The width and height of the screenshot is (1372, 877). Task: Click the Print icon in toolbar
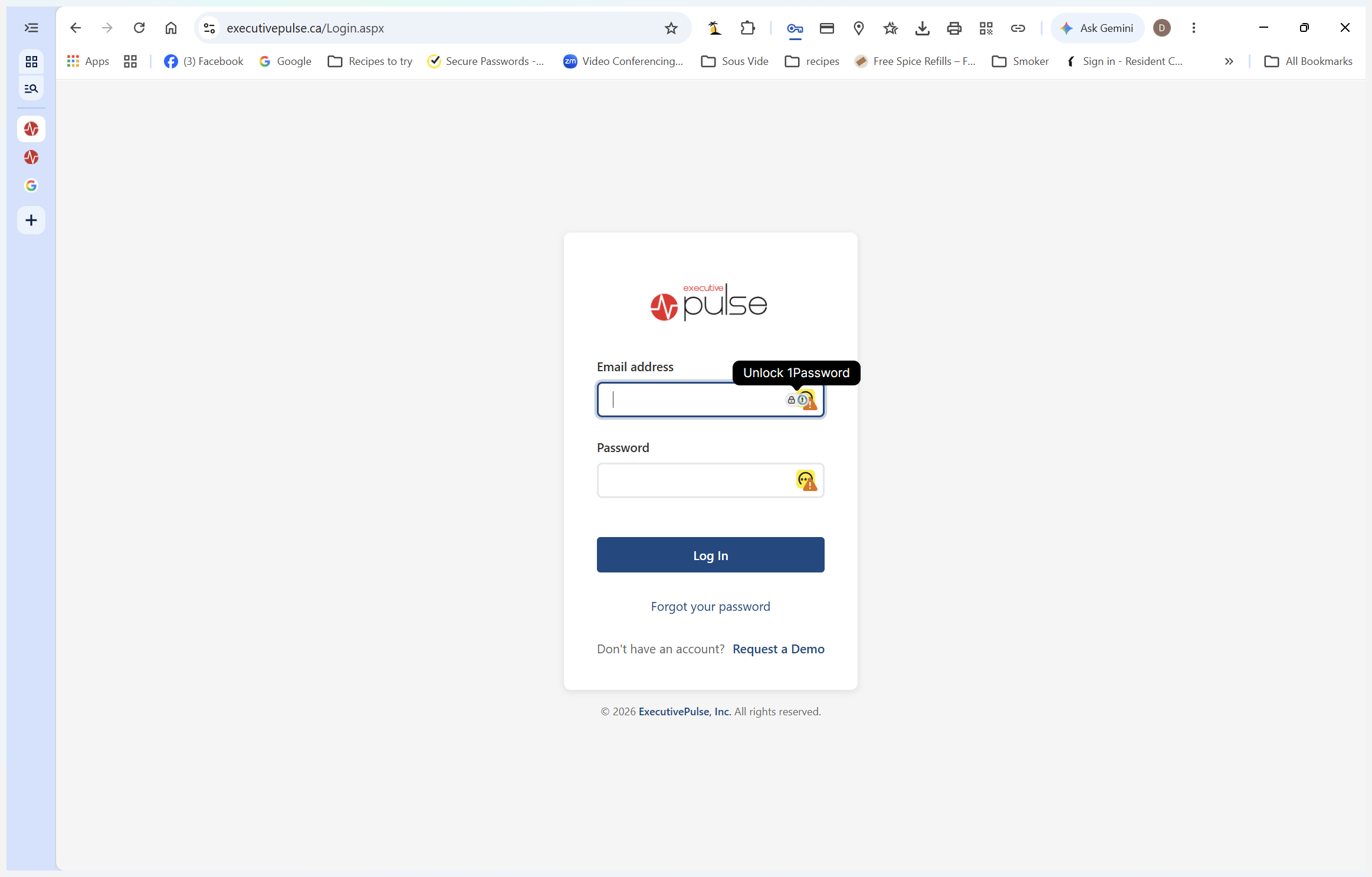click(954, 28)
